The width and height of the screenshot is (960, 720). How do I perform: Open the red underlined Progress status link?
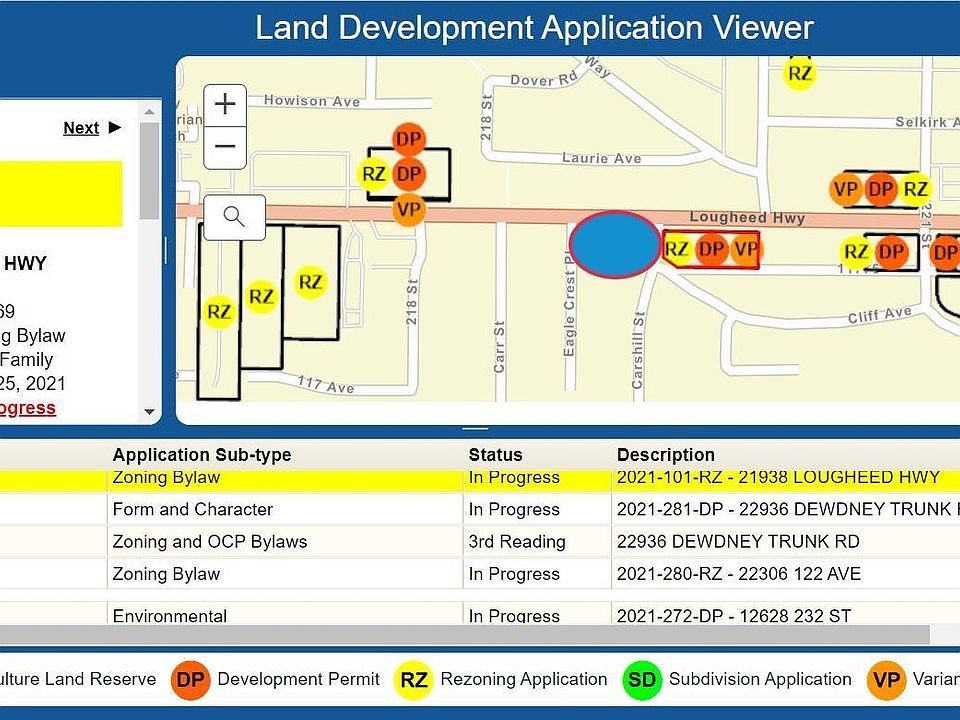coord(27,408)
